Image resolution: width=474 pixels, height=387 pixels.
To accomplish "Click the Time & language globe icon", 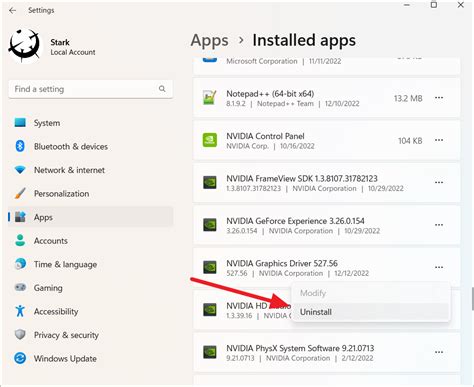I will tap(20, 264).
